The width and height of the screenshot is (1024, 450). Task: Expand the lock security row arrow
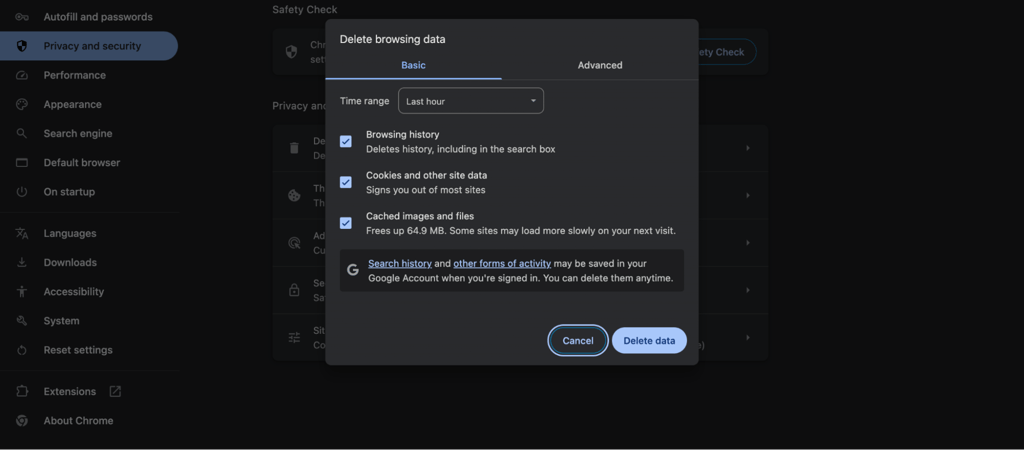pyautogui.click(x=748, y=290)
